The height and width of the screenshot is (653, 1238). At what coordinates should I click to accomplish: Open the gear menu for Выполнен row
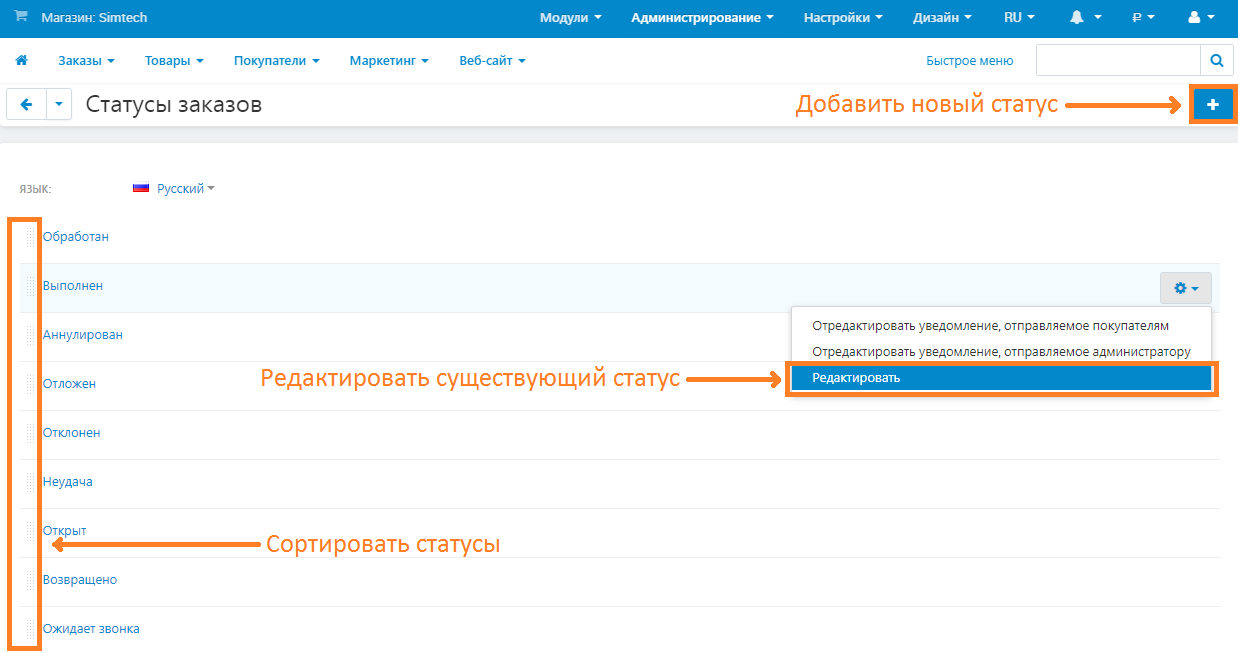pyautogui.click(x=1185, y=288)
